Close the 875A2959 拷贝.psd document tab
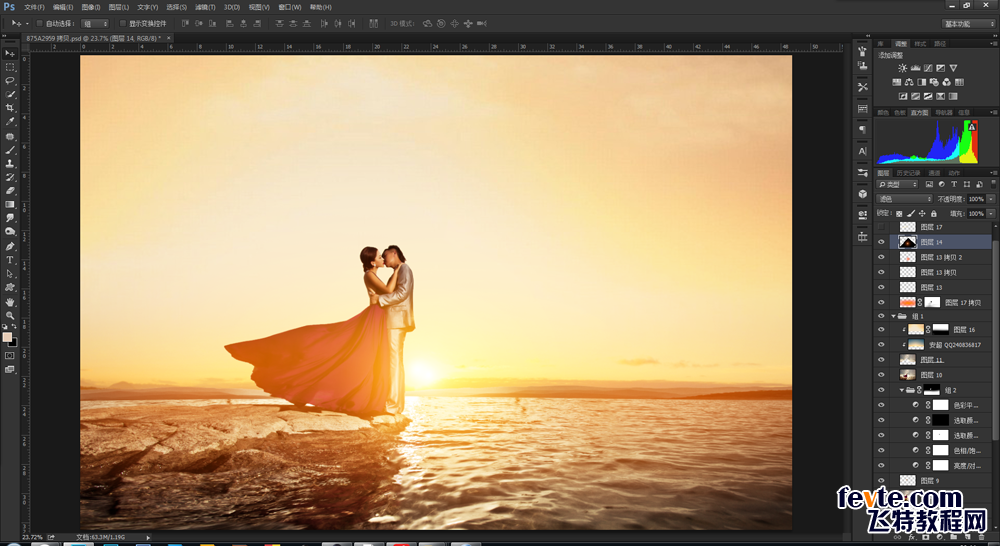Viewport: 1000px width, 546px height. tap(169, 38)
